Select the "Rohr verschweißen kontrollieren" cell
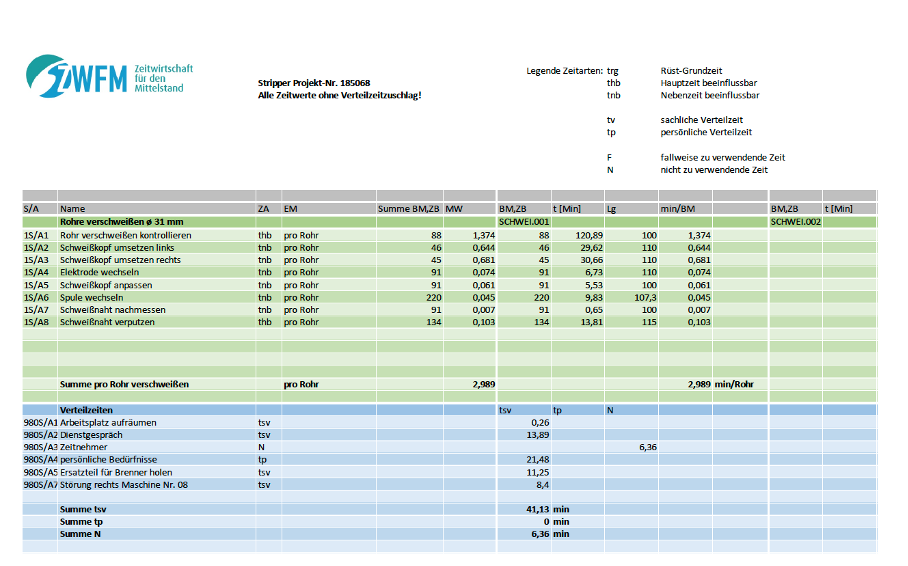The width and height of the screenshot is (908, 566). [x=125, y=235]
